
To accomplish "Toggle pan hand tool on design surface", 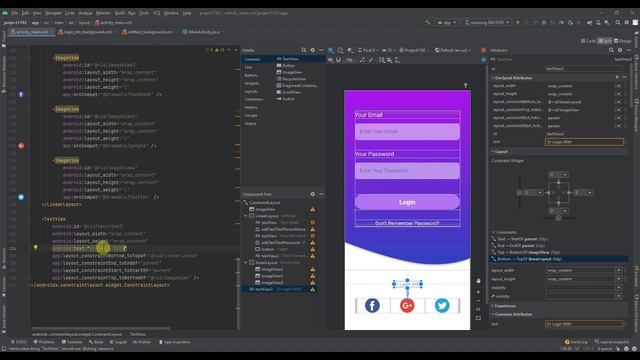I will (478, 281).
